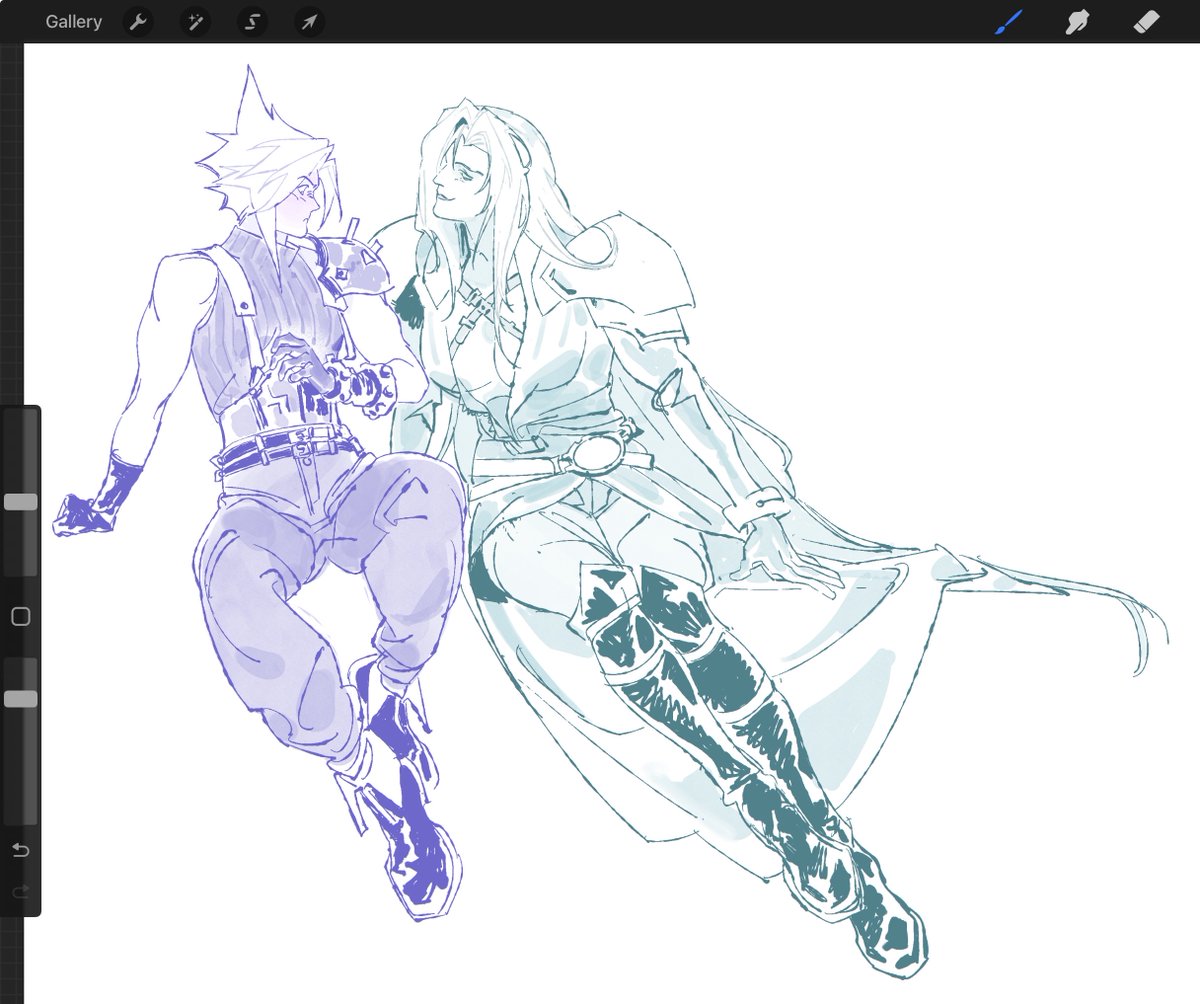Image resolution: width=1200 pixels, height=1004 pixels.
Task: Open the Actions wrench menu
Action: click(138, 21)
